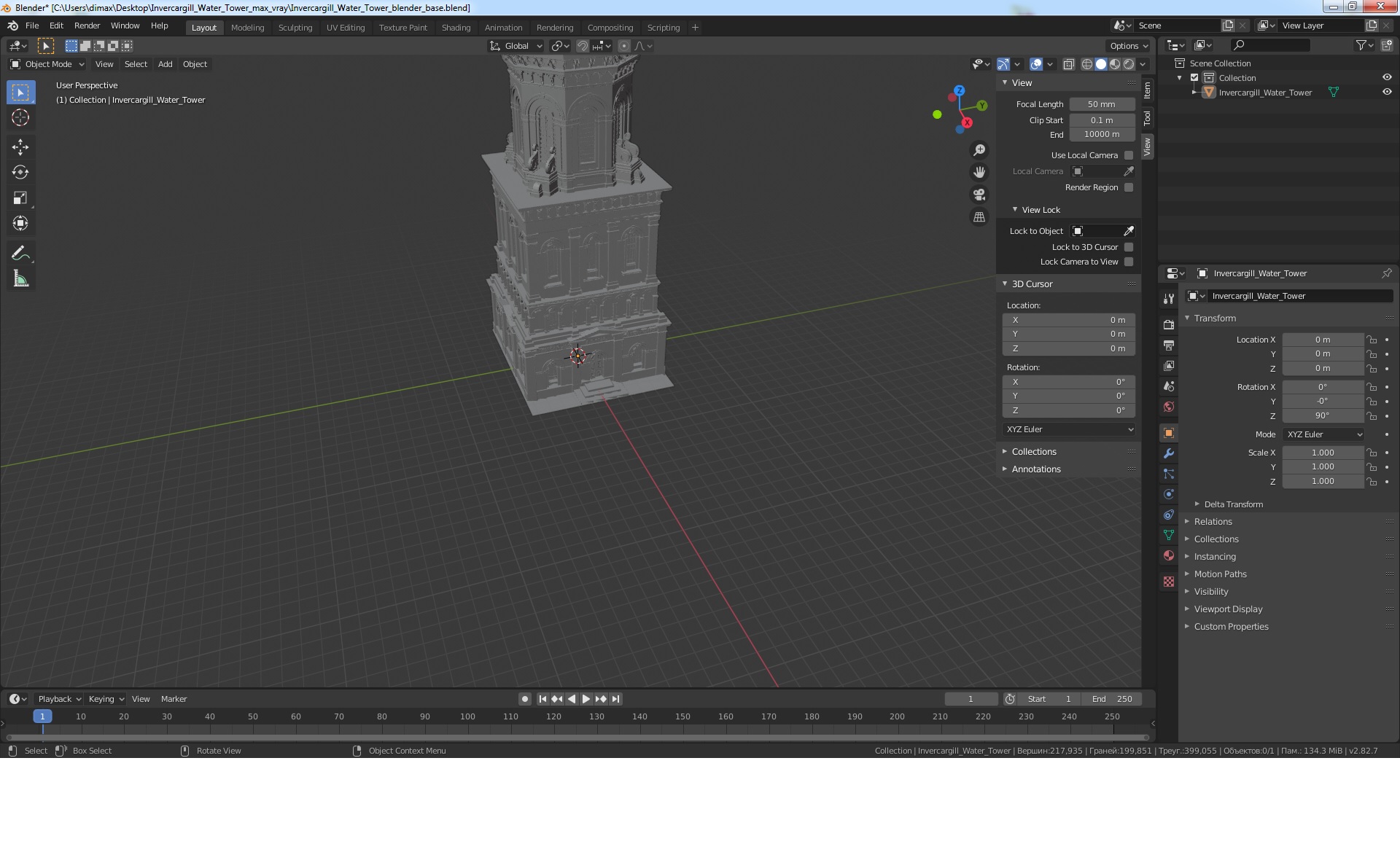Hide Invercargill_Water_Tower with eye icon
The image size is (1400, 844).
click(x=1387, y=93)
